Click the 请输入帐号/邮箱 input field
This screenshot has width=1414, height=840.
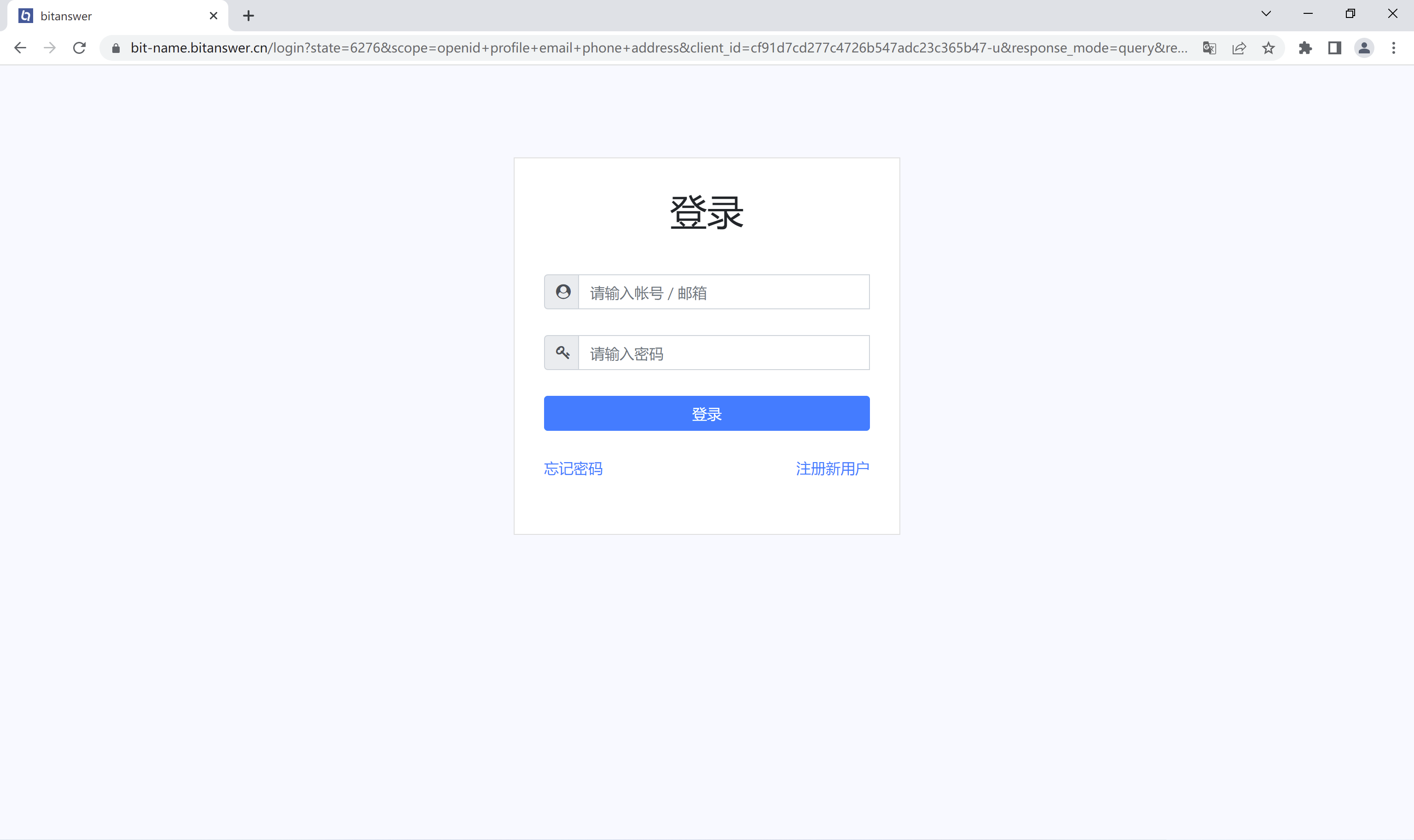[x=724, y=292]
